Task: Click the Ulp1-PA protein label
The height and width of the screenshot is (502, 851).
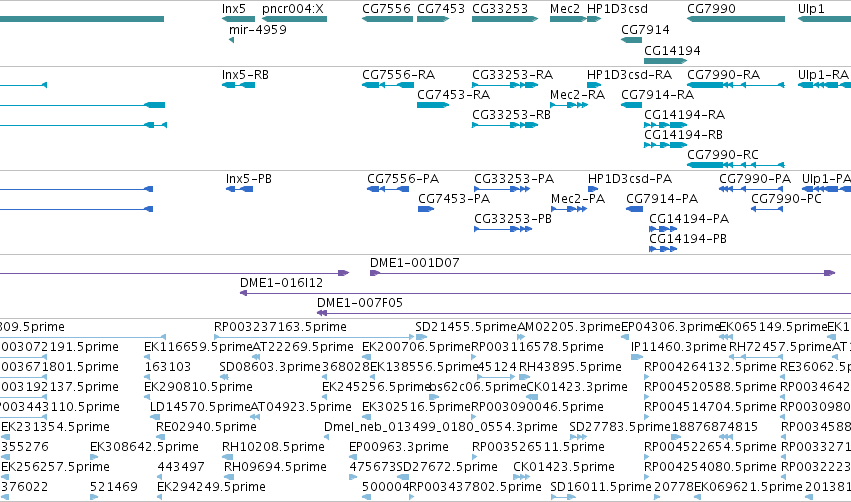Action: coord(826,179)
